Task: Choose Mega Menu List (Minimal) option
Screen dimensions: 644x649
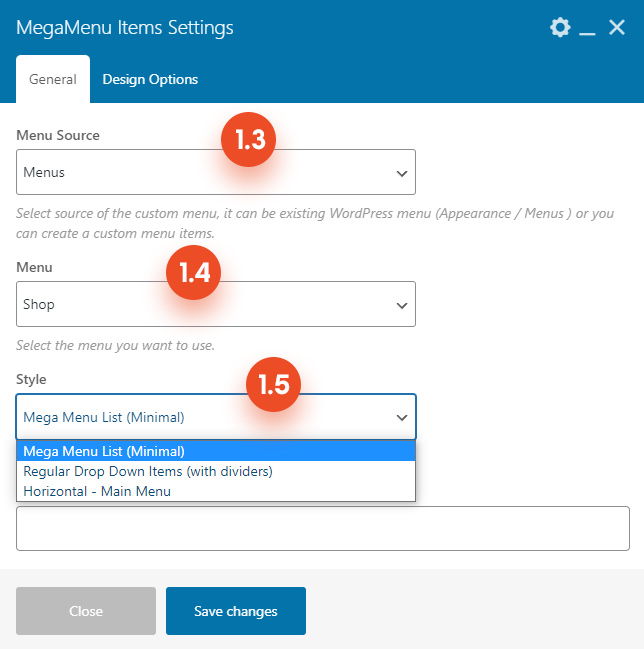Action: tap(216, 451)
